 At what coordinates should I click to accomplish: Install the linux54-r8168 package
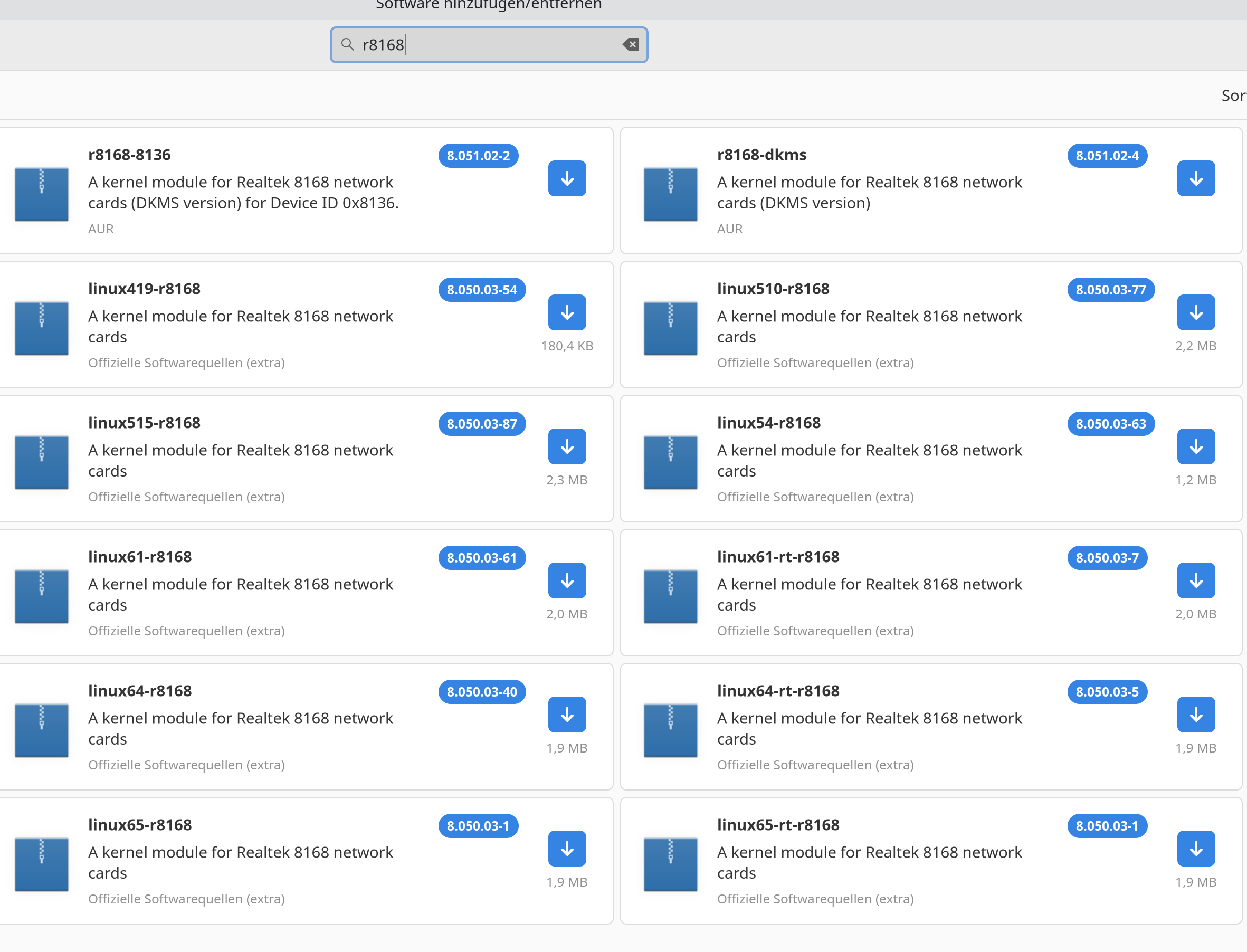point(1195,446)
